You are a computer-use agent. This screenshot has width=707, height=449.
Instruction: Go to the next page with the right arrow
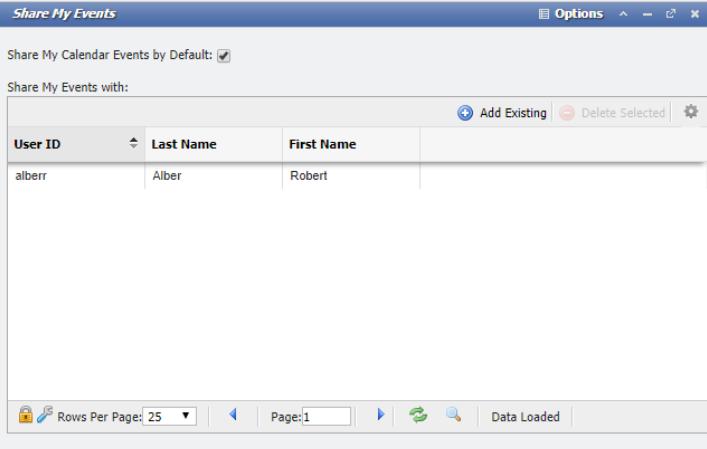pos(380,415)
